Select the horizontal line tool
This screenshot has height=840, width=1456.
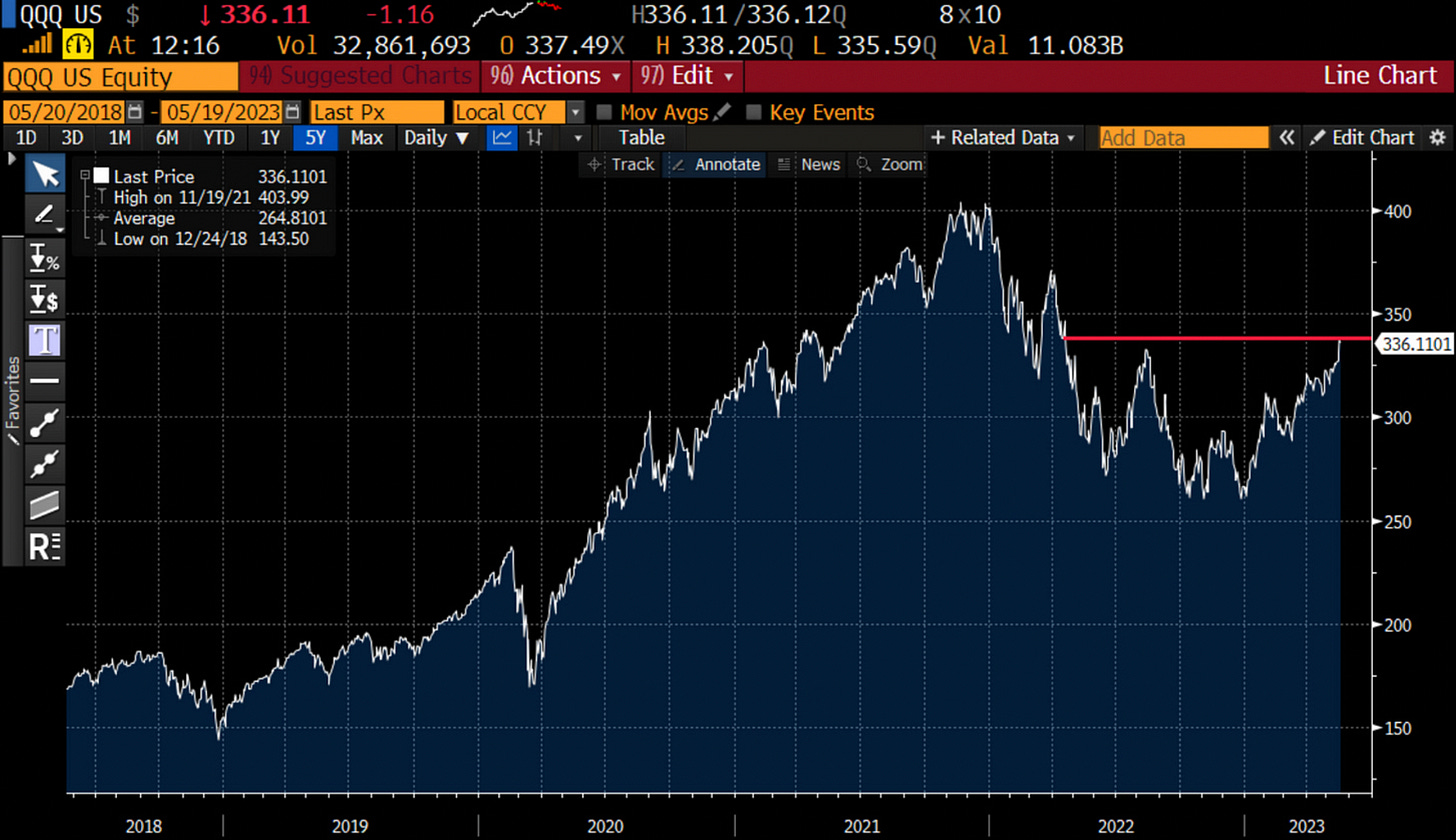point(46,381)
